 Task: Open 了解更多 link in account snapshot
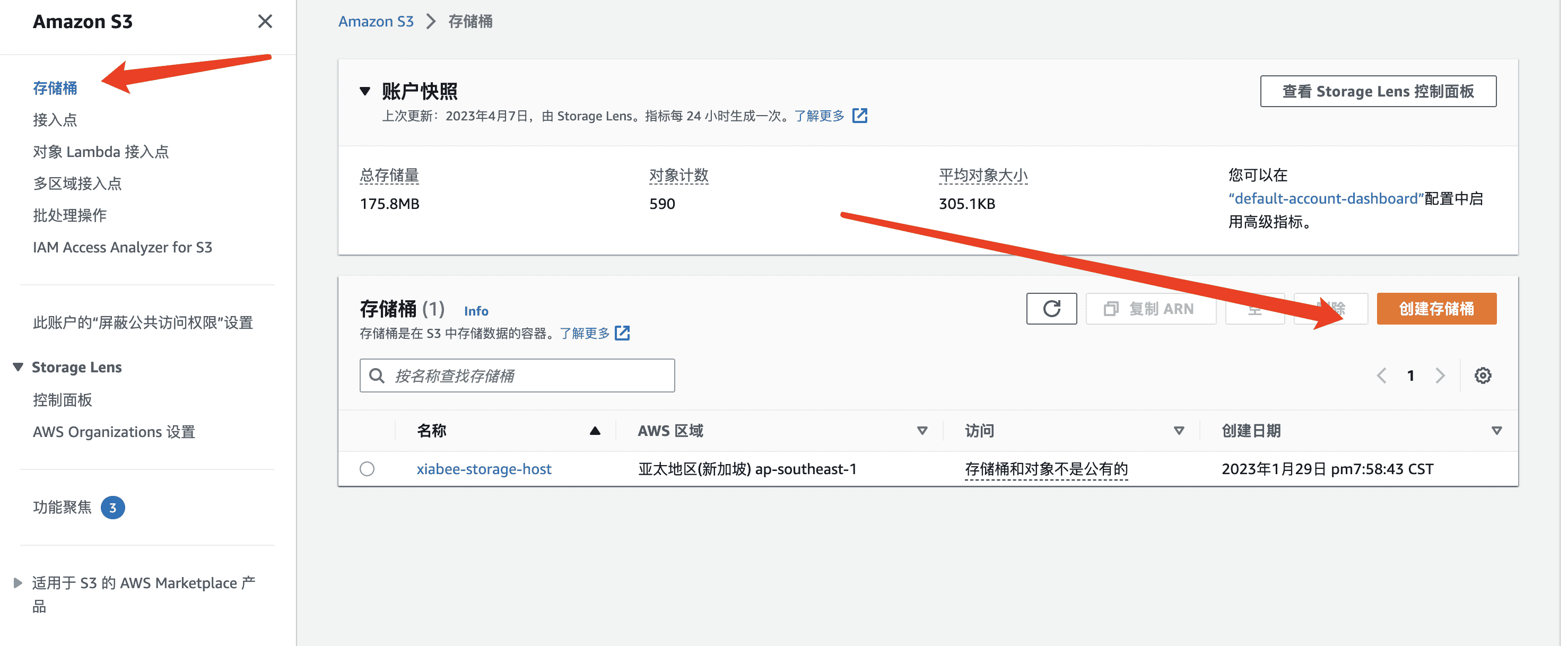point(820,116)
